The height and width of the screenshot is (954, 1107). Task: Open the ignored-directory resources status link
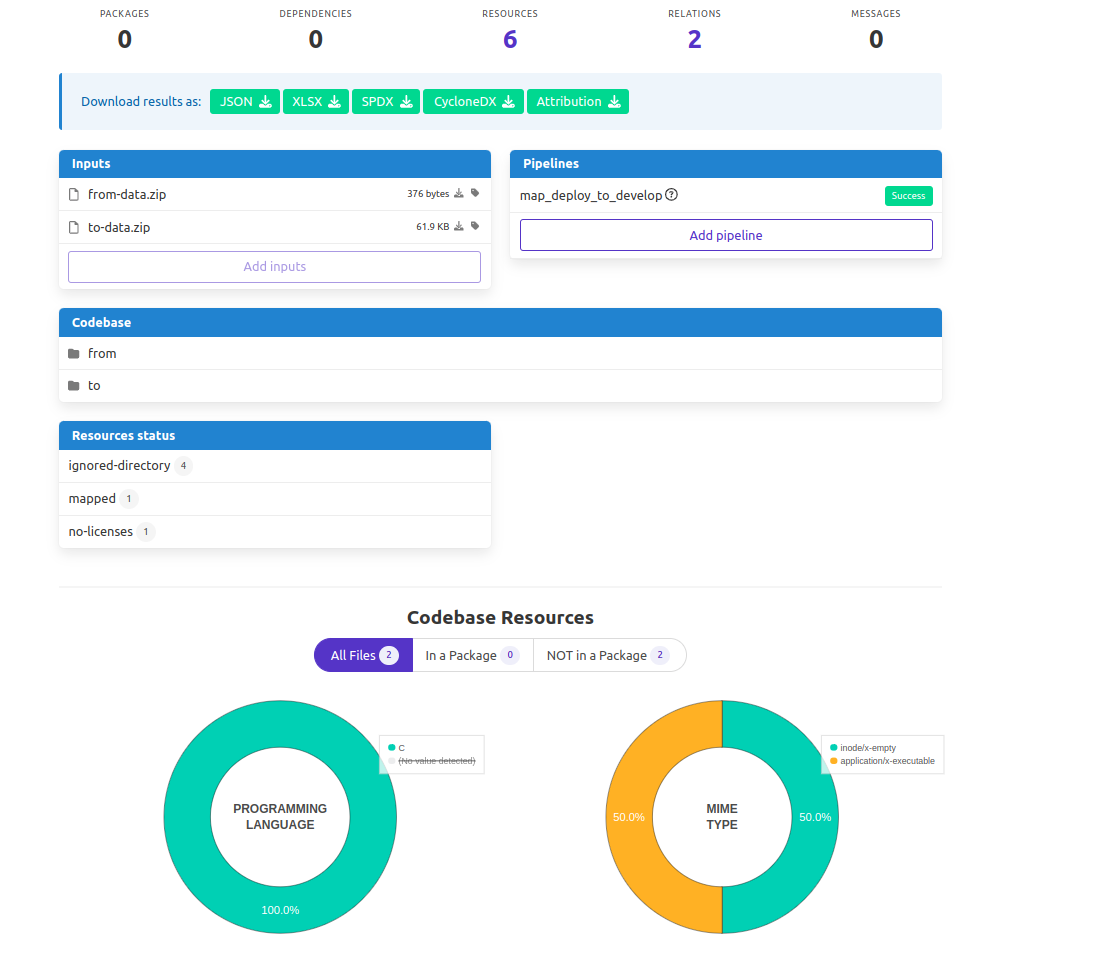(x=119, y=466)
